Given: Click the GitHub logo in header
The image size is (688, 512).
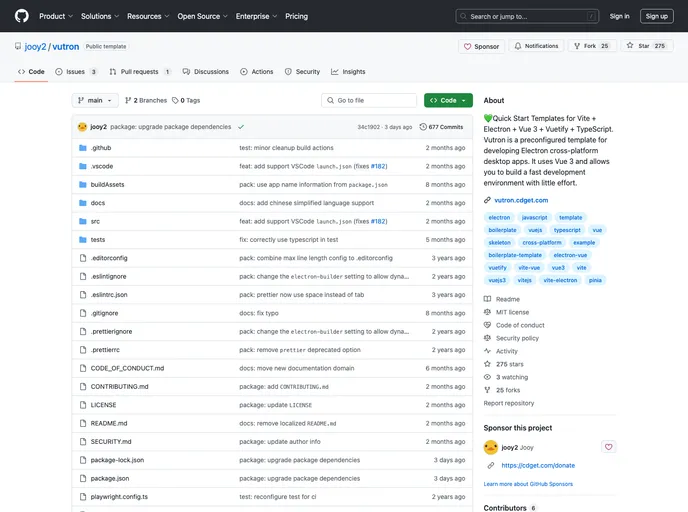Looking at the screenshot, I should (x=22, y=16).
